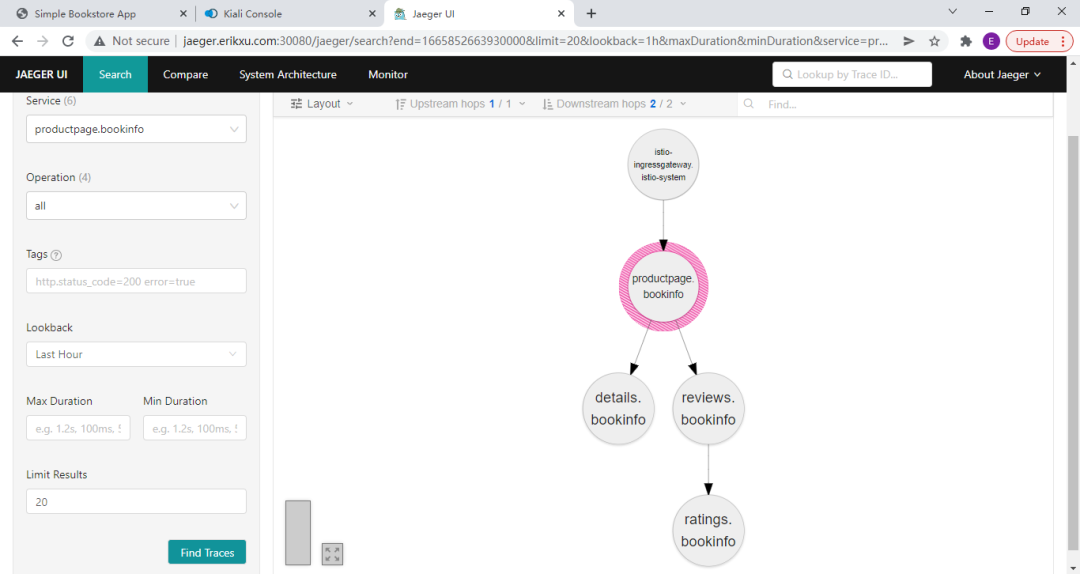
Task: Reload the page with the refresh icon
Action: pos(68,41)
